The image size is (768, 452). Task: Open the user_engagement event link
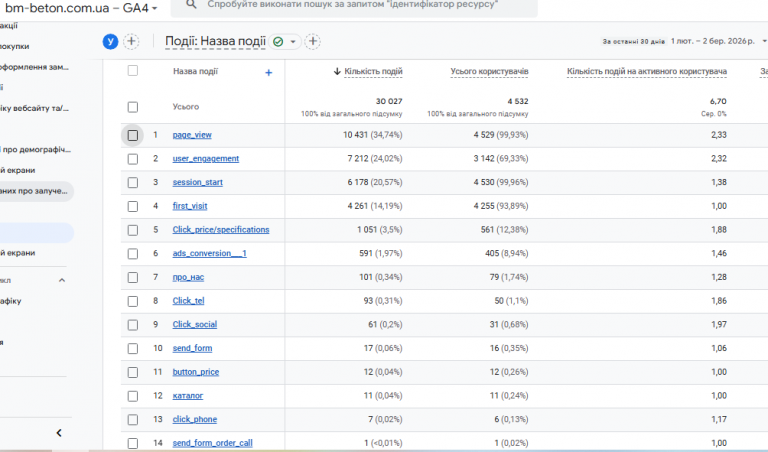(x=206, y=159)
